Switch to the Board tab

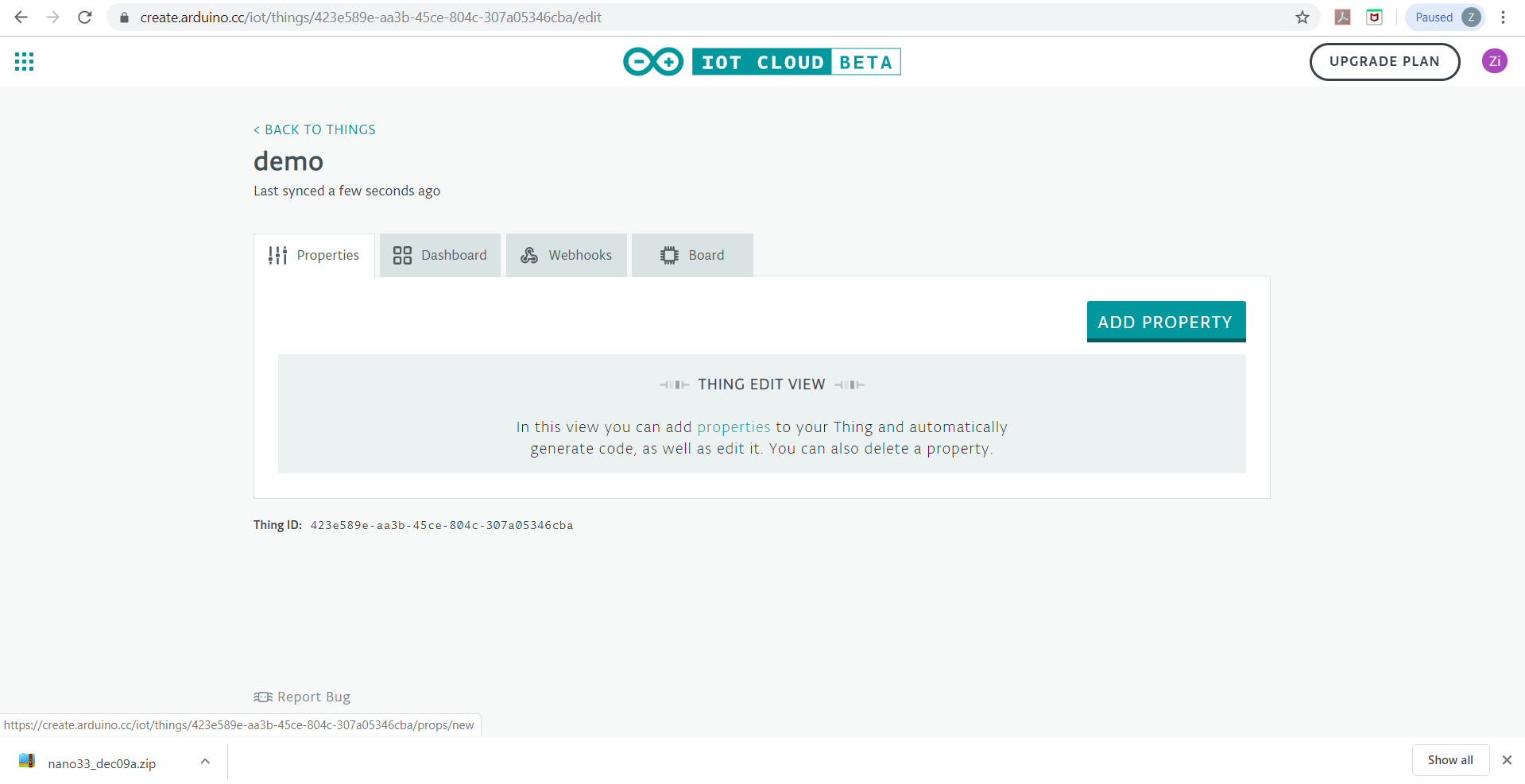click(692, 255)
